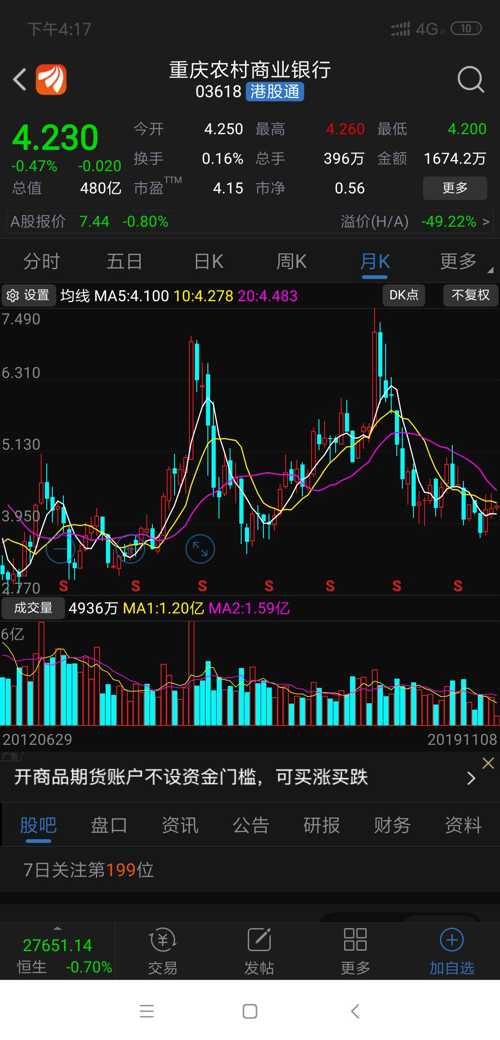Tap the stock title 重庆农村商业银行
Viewport: 500px width, 1040px height.
click(x=249, y=70)
